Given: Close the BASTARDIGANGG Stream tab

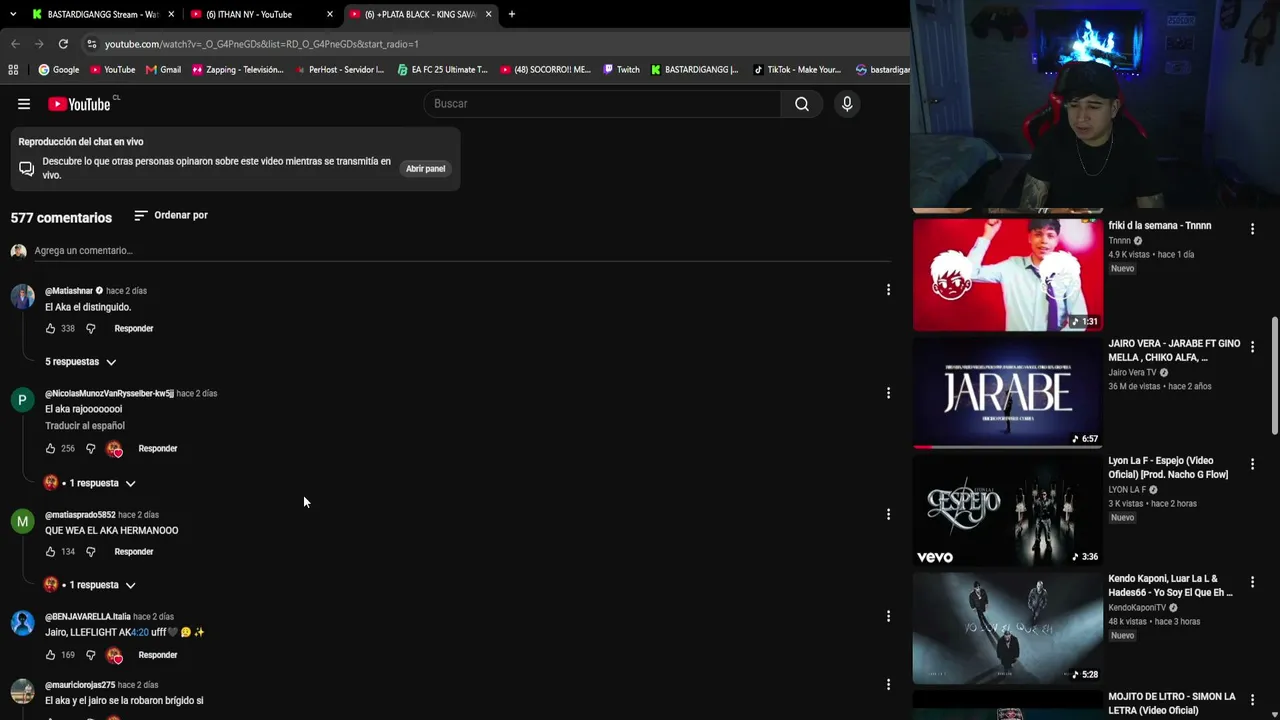Looking at the screenshot, I should click(x=171, y=14).
